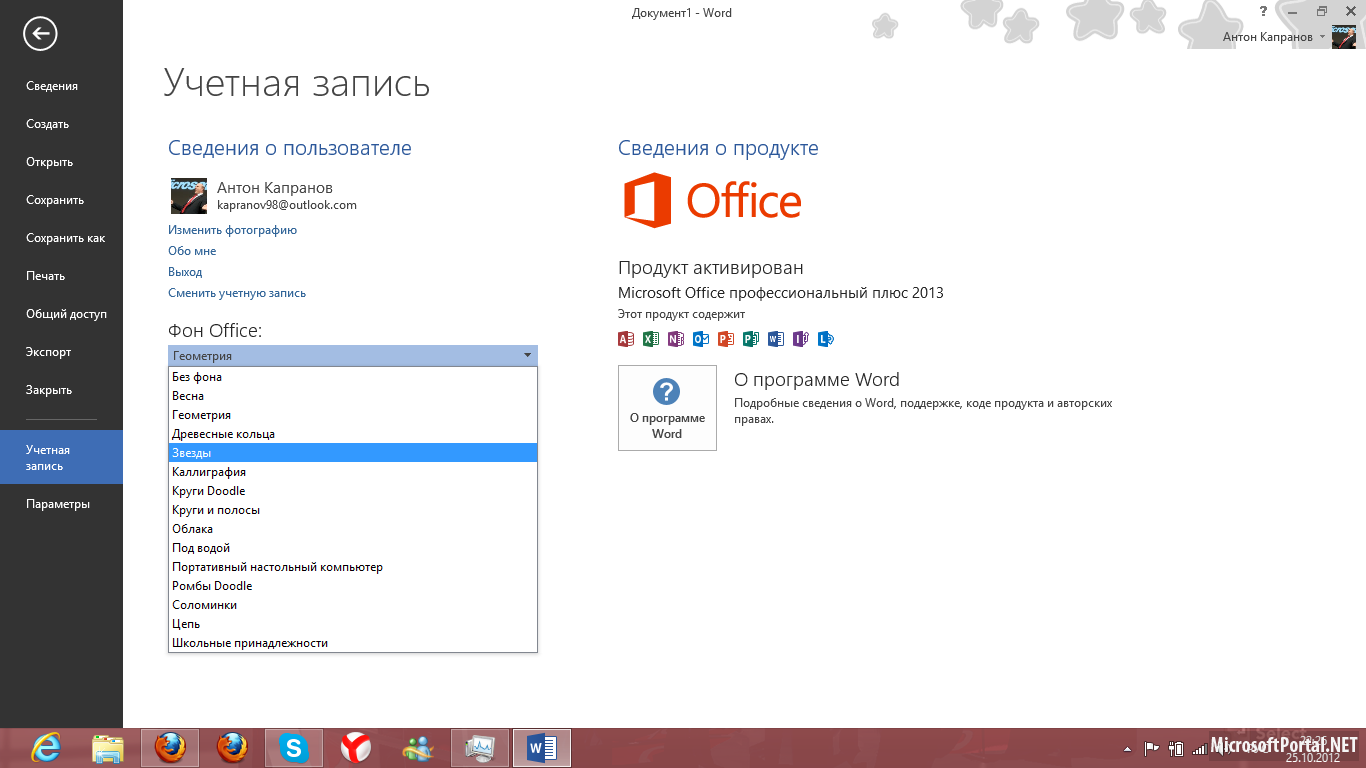Screen dimensions: 1366x768
Task: Go to Создать in the sidebar
Action: [61, 124]
